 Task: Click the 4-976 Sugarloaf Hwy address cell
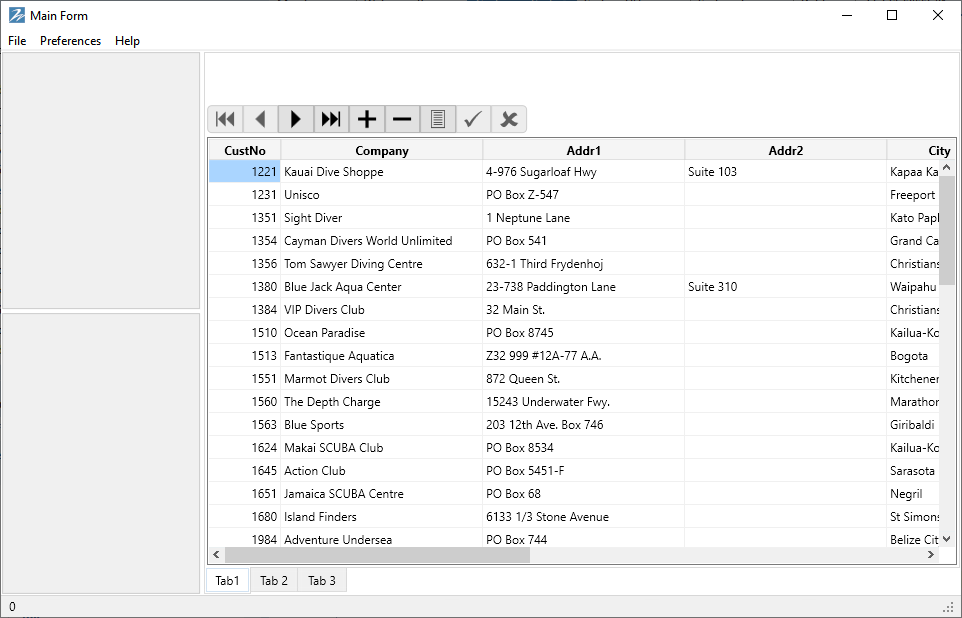tap(583, 172)
